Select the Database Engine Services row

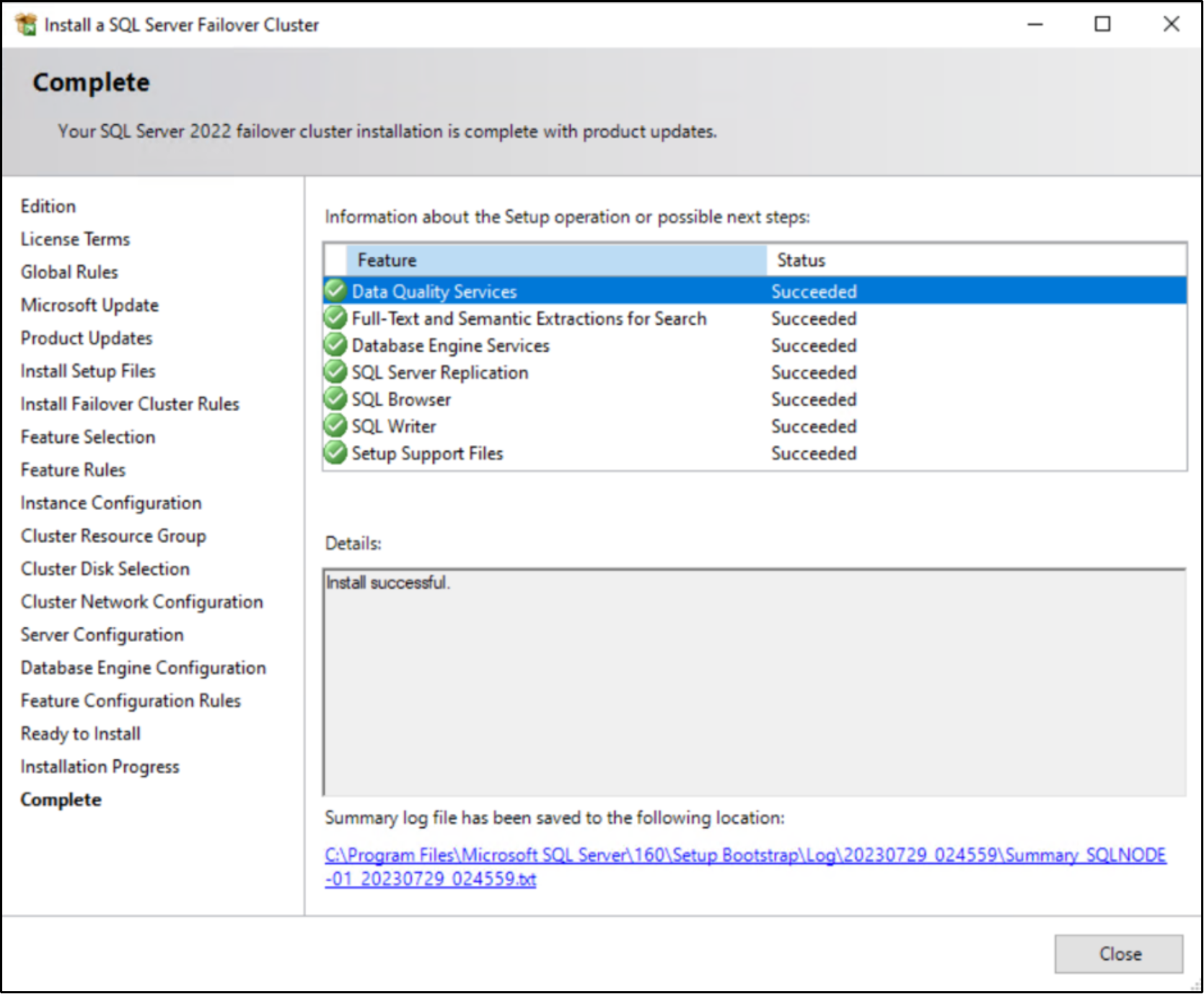pos(755,346)
